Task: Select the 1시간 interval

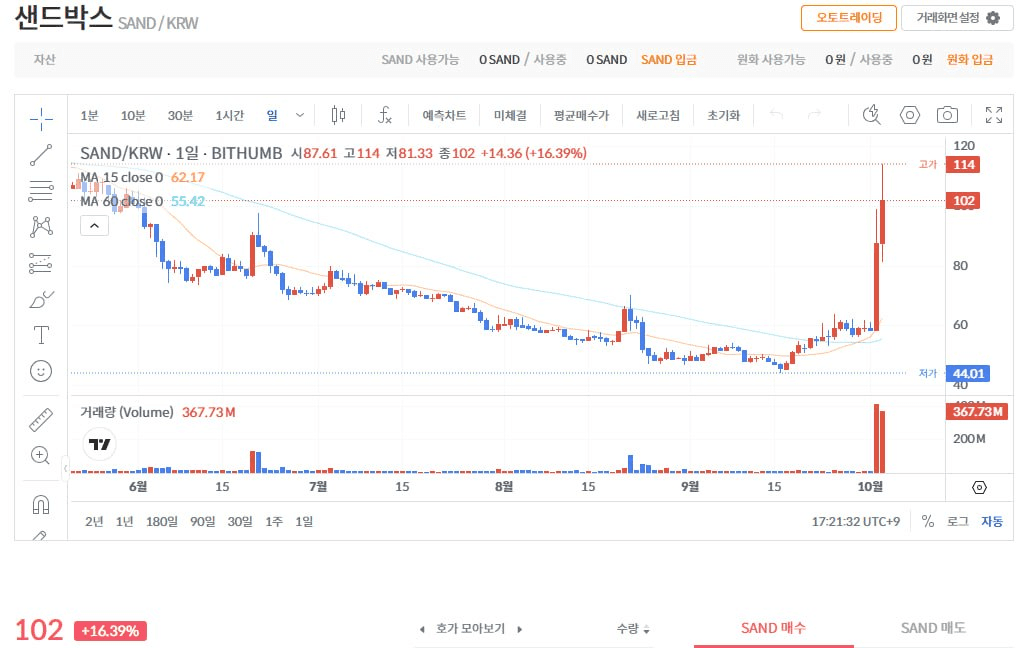Action: click(230, 115)
